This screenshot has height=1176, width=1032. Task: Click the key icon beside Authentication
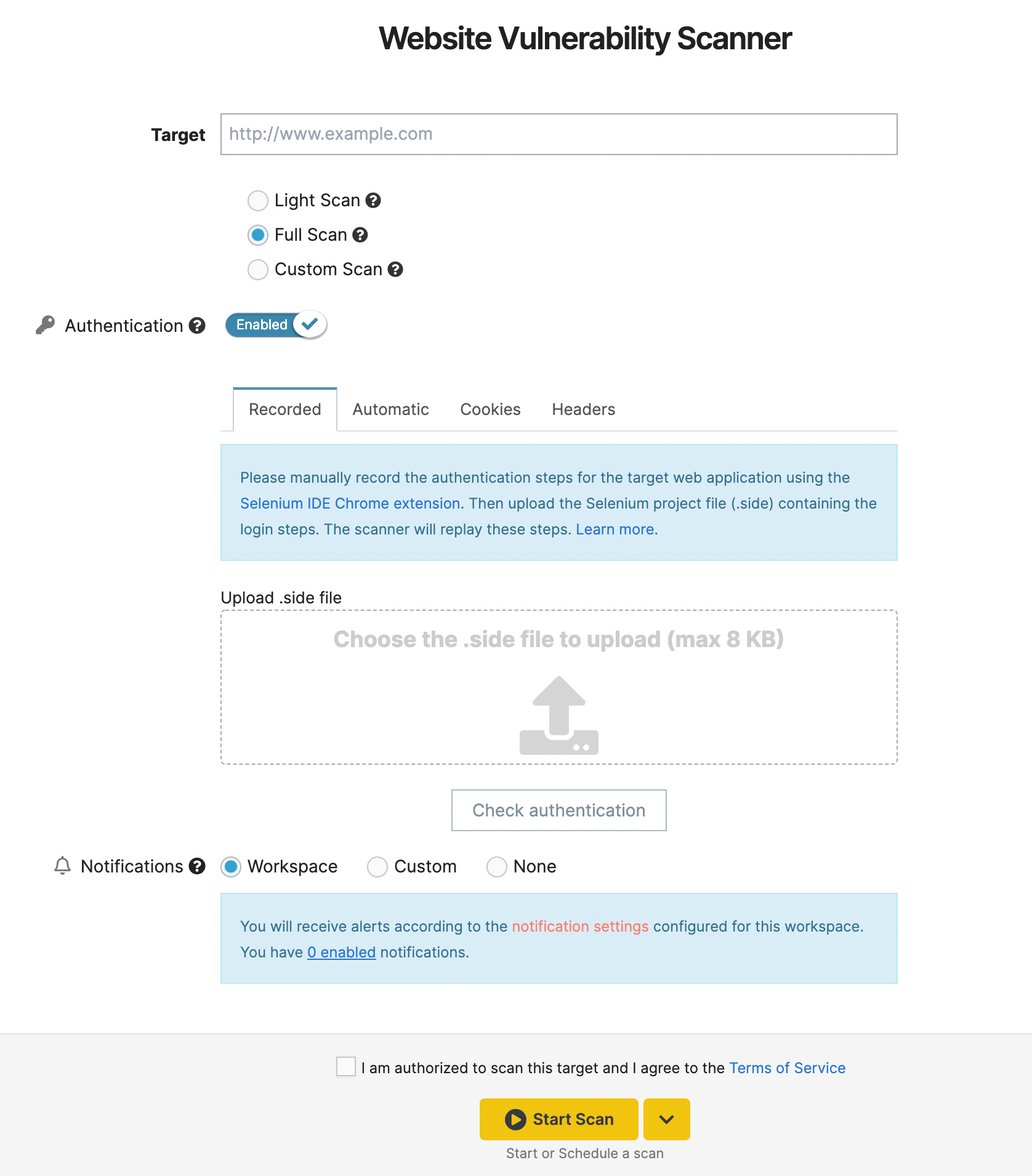point(44,324)
